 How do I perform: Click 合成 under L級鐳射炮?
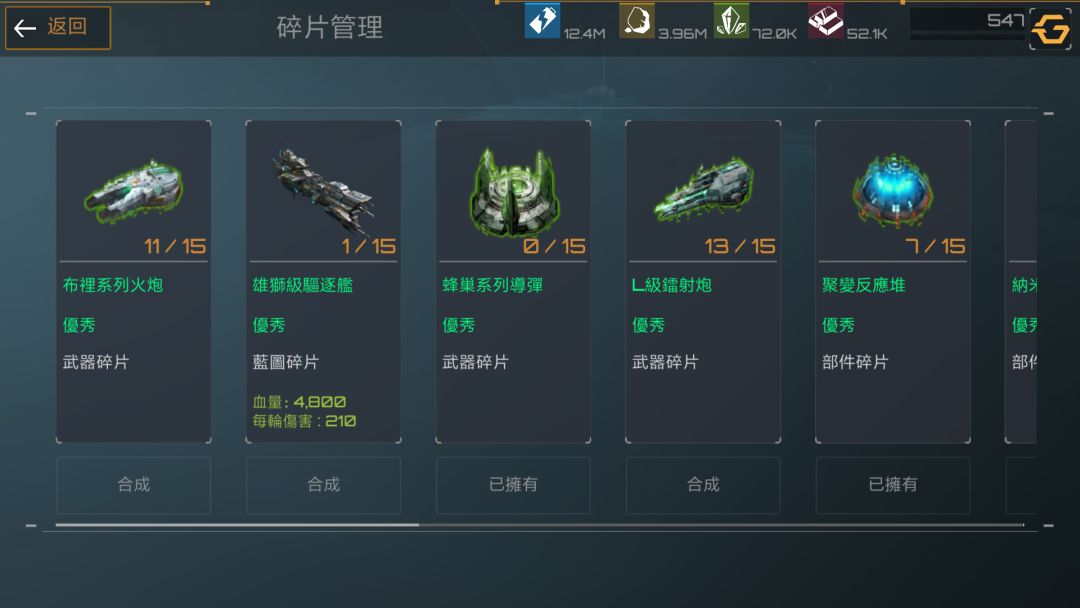703,485
